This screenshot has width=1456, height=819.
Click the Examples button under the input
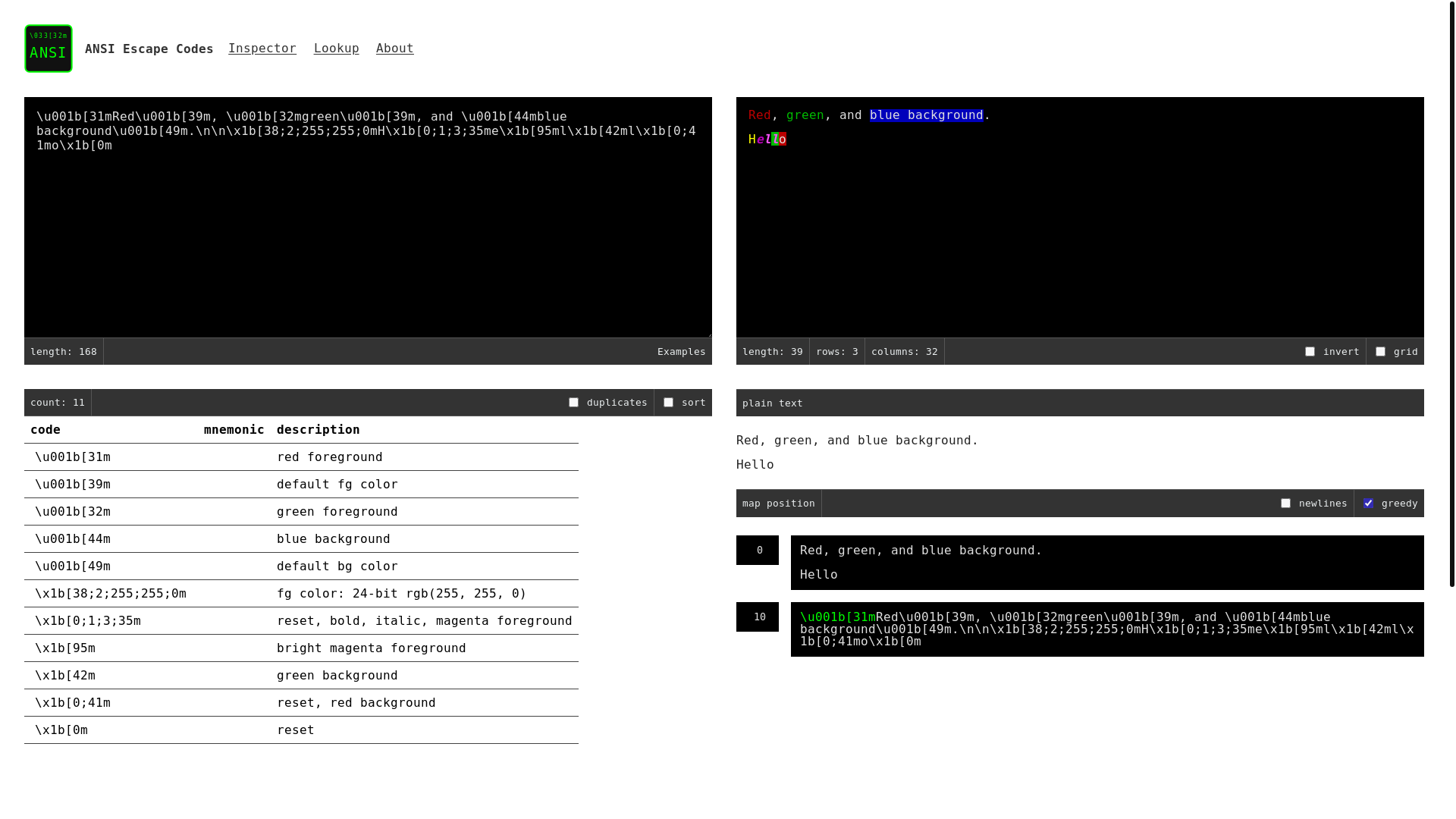point(681,352)
